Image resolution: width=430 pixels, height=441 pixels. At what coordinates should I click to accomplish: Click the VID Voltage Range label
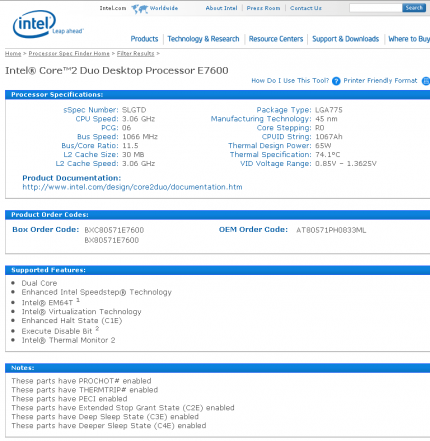(276, 164)
